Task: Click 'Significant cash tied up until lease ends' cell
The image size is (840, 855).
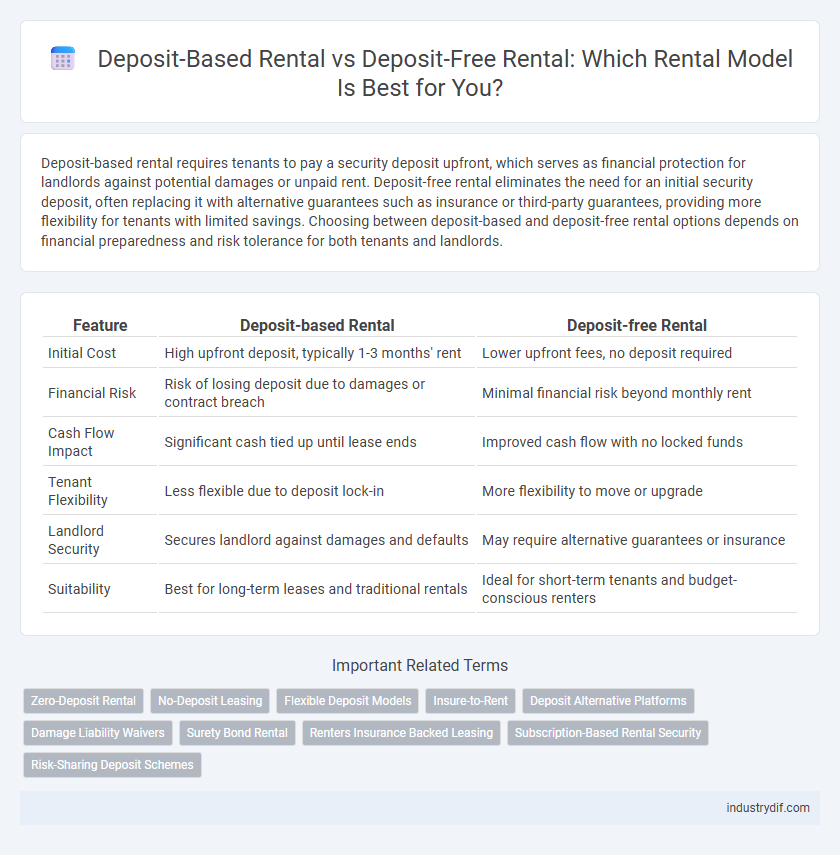Action: point(317,442)
